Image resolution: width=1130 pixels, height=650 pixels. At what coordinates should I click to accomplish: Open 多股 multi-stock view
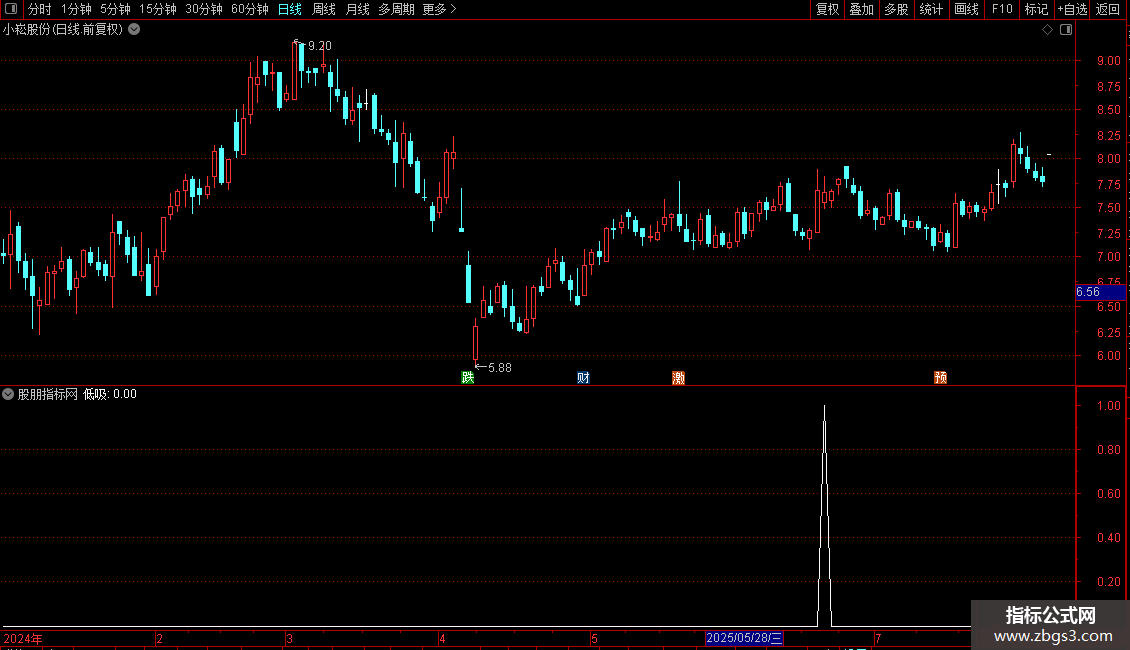[896, 9]
